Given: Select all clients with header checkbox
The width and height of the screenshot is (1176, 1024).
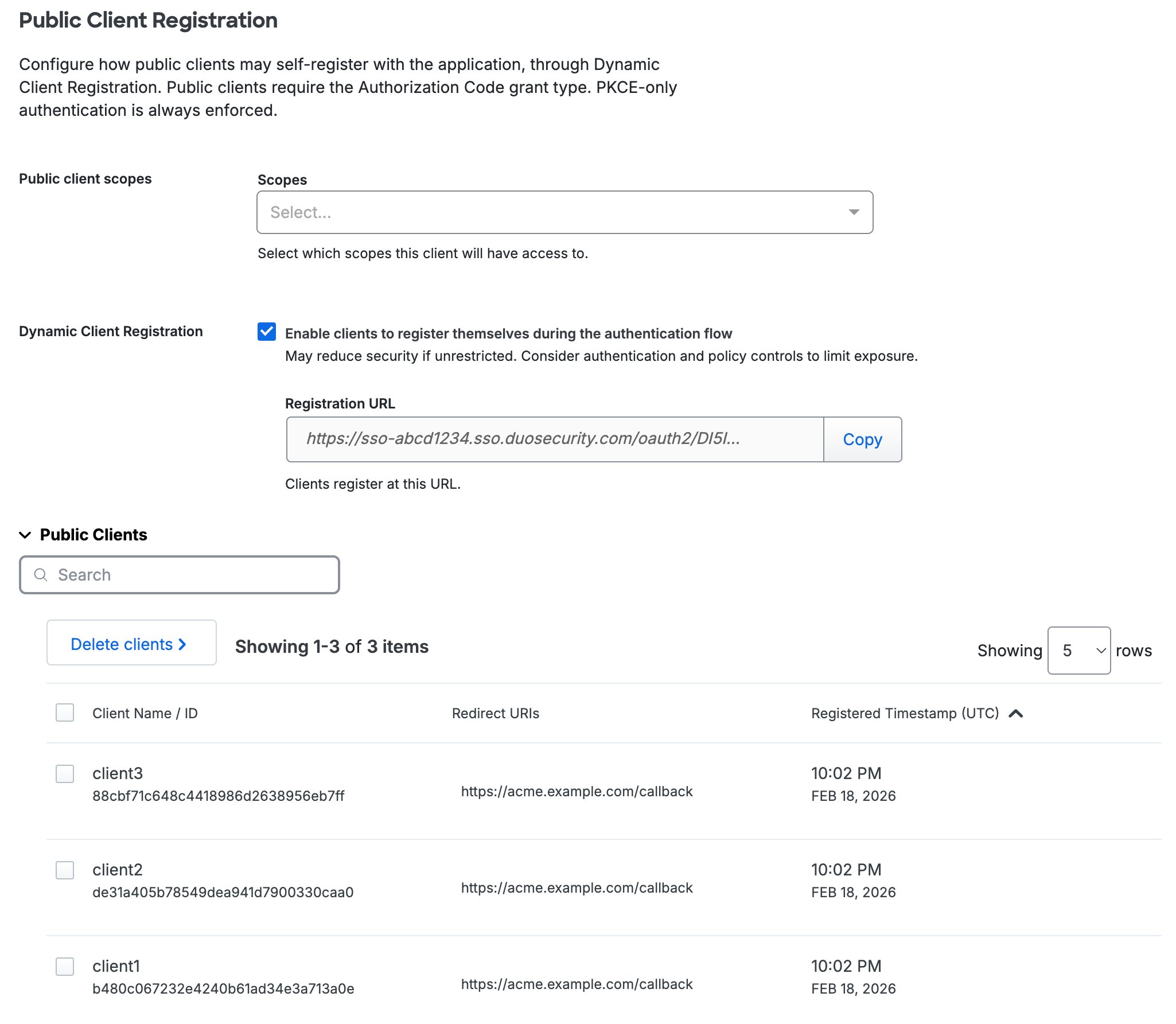Looking at the screenshot, I should 65,712.
